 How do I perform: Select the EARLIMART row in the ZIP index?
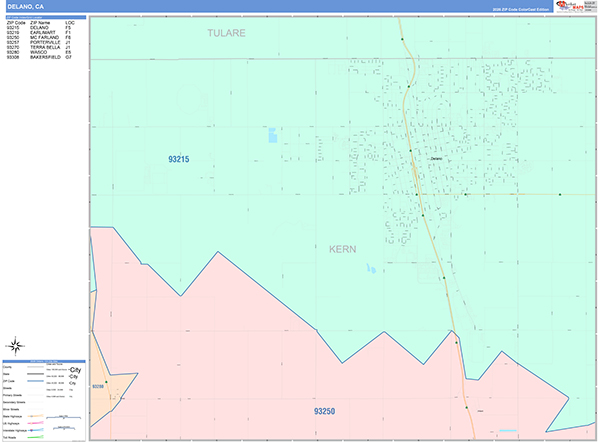point(39,33)
